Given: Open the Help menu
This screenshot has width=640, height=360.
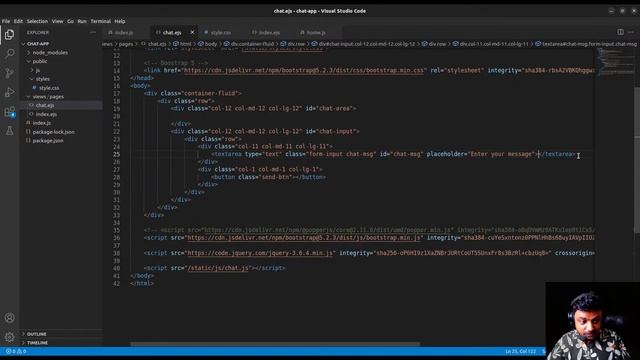Looking at the screenshot, I should 120,21.
